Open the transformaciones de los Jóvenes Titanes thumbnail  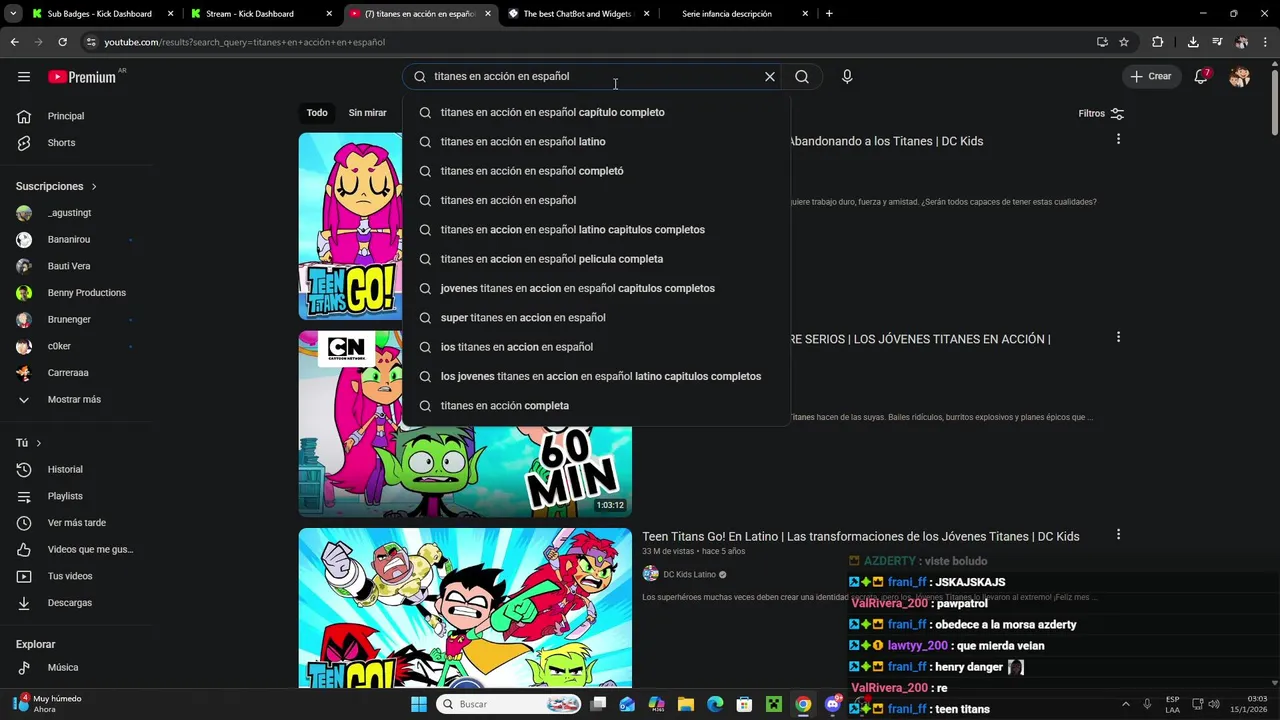point(465,608)
